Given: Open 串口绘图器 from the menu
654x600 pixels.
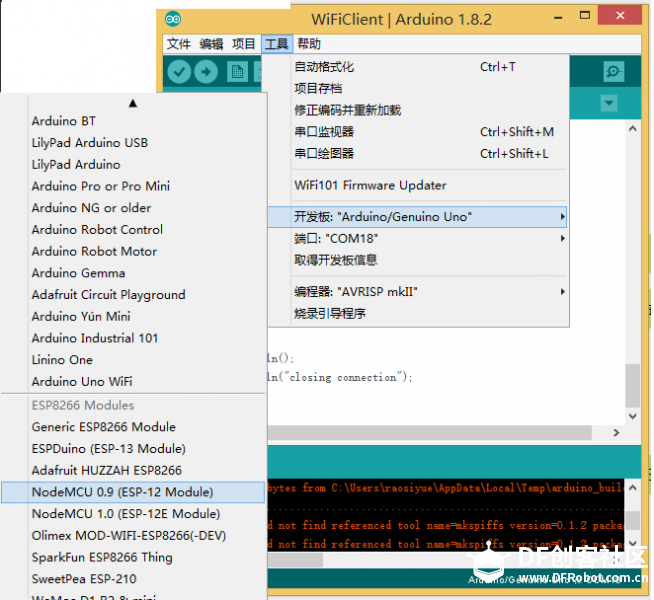Looking at the screenshot, I should (x=418, y=153).
